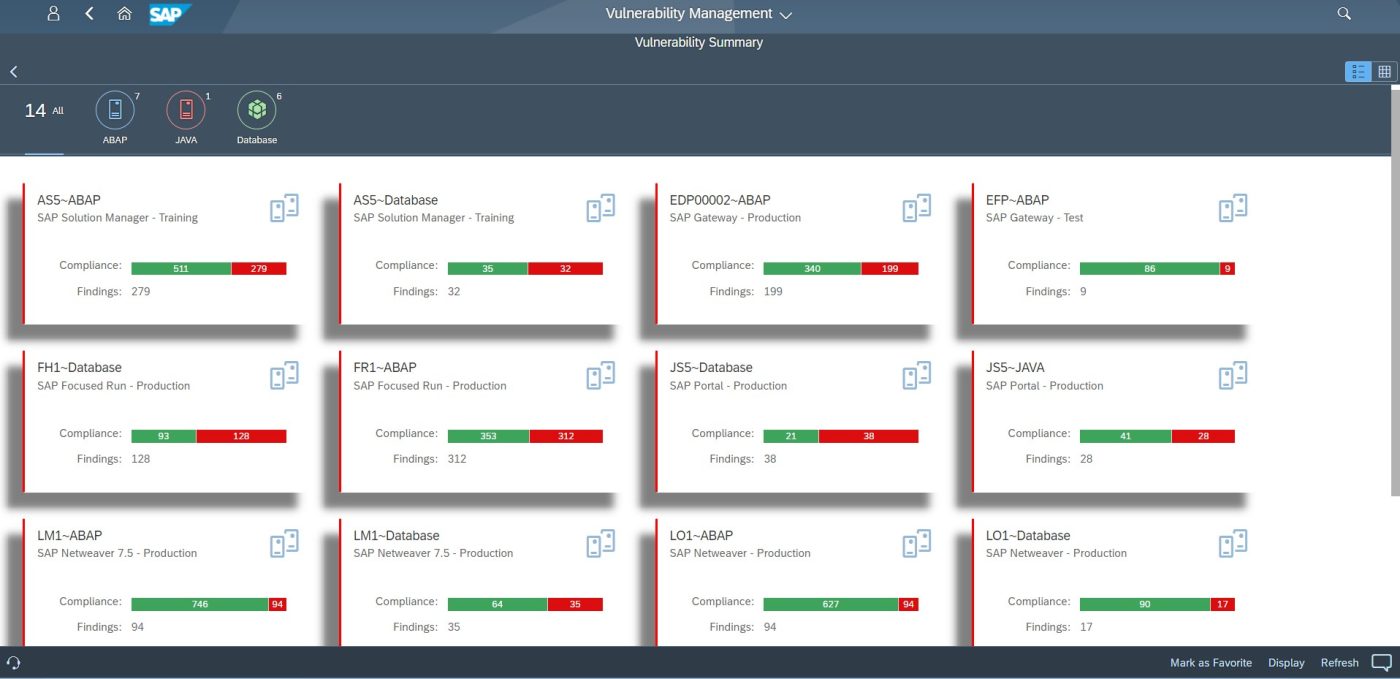Open the headset support icon in footer
This screenshot has height=679, width=1400.
point(14,662)
